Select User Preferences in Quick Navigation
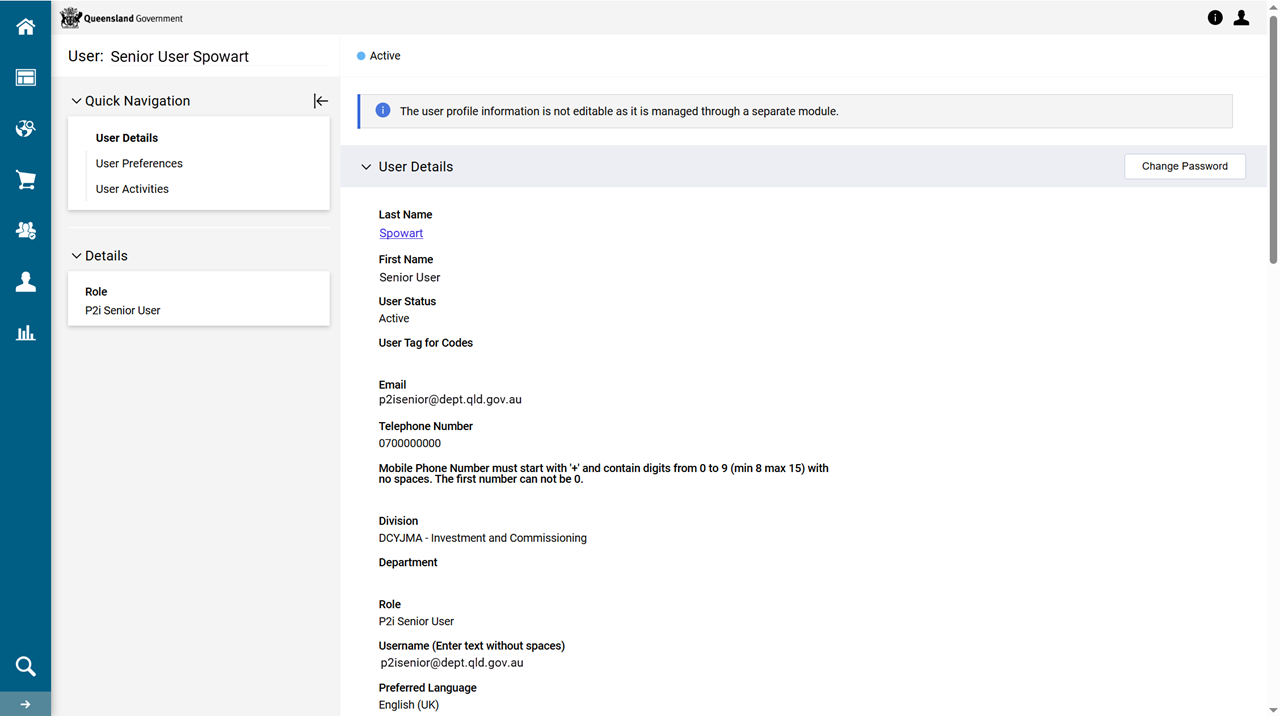 [x=139, y=163]
